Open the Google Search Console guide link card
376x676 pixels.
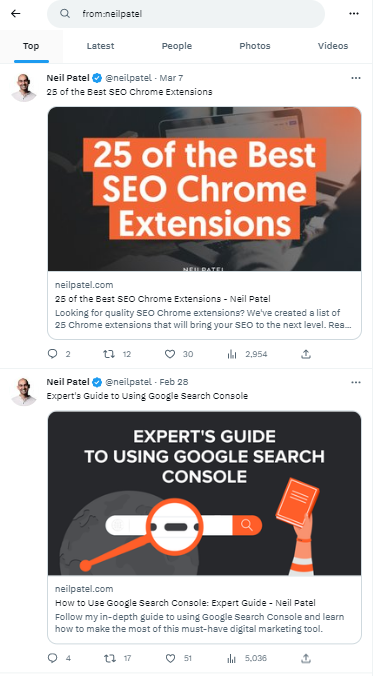point(204,609)
